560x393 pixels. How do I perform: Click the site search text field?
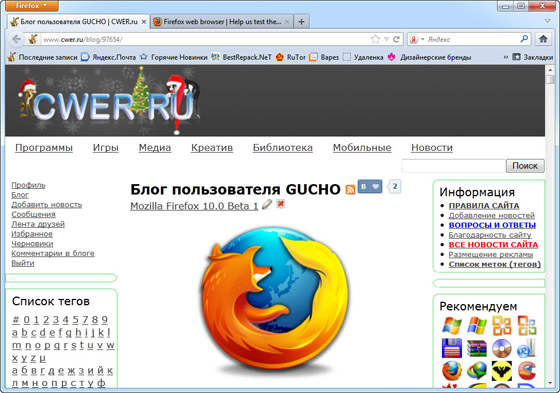(x=454, y=166)
